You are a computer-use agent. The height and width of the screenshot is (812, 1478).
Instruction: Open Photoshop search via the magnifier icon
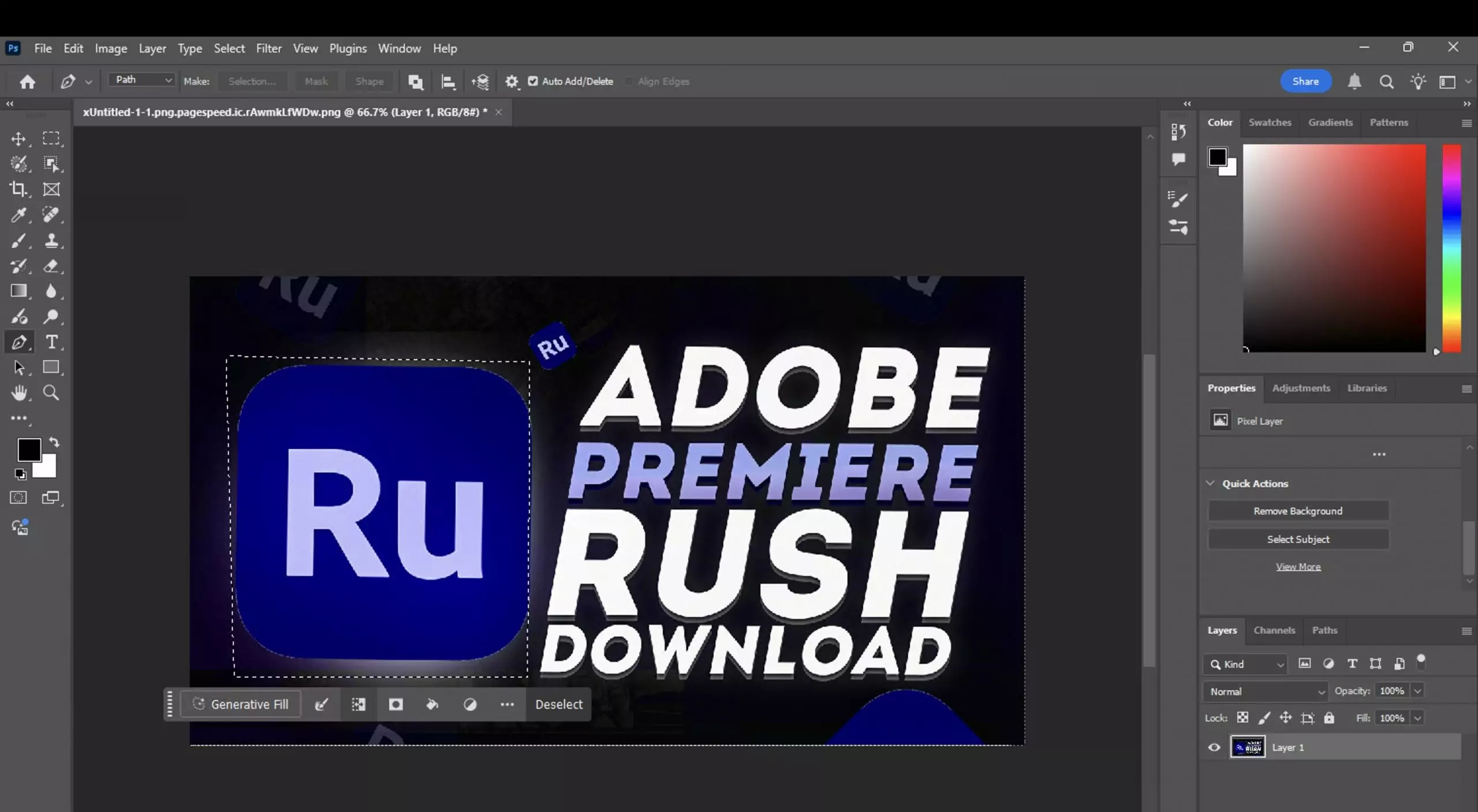click(x=1387, y=81)
